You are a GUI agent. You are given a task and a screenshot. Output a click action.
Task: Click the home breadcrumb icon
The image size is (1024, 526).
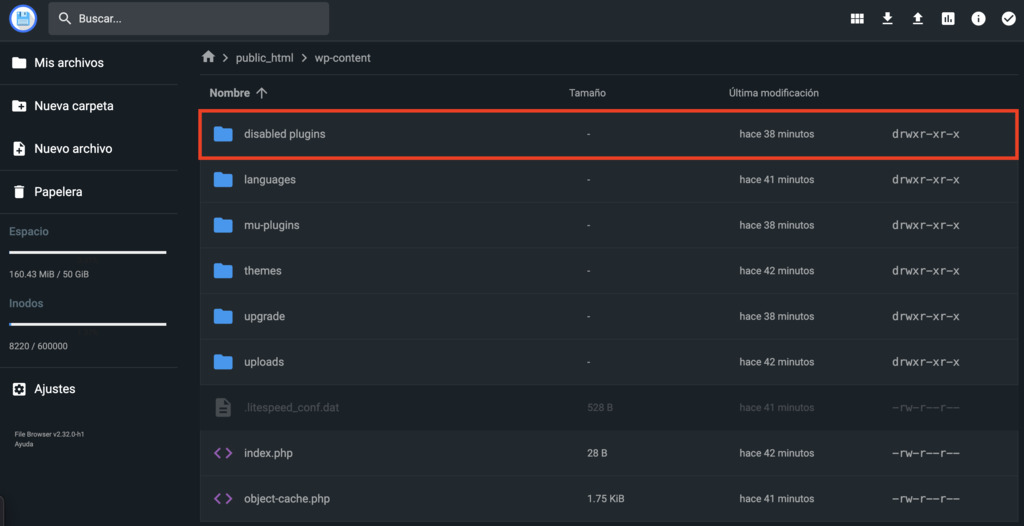pos(208,57)
